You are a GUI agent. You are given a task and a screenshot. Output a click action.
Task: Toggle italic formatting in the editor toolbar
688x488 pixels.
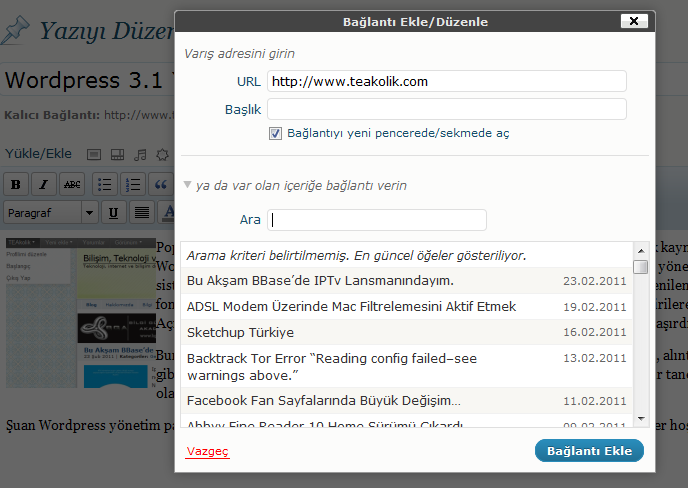pyautogui.click(x=44, y=184)
